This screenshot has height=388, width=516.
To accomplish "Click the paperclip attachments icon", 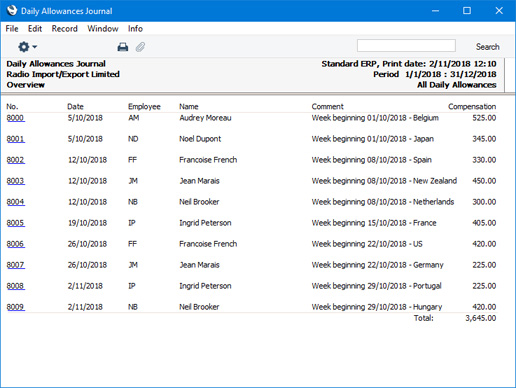I will click(x=140, y=47).
